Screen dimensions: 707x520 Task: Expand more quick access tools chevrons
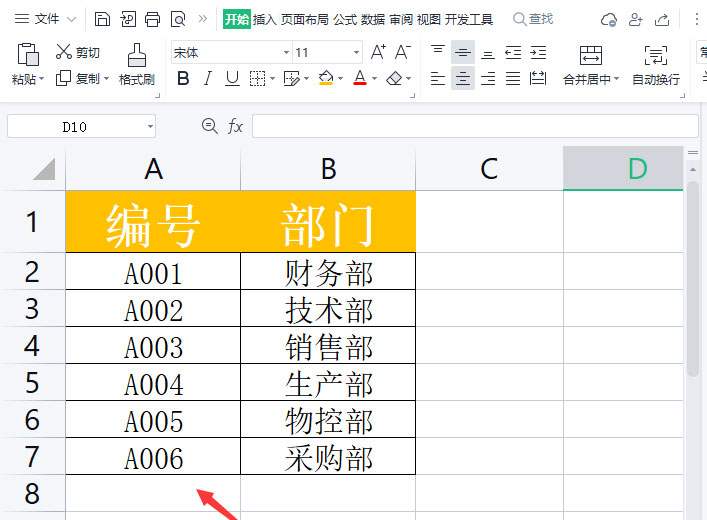click(x=203, y=19)
